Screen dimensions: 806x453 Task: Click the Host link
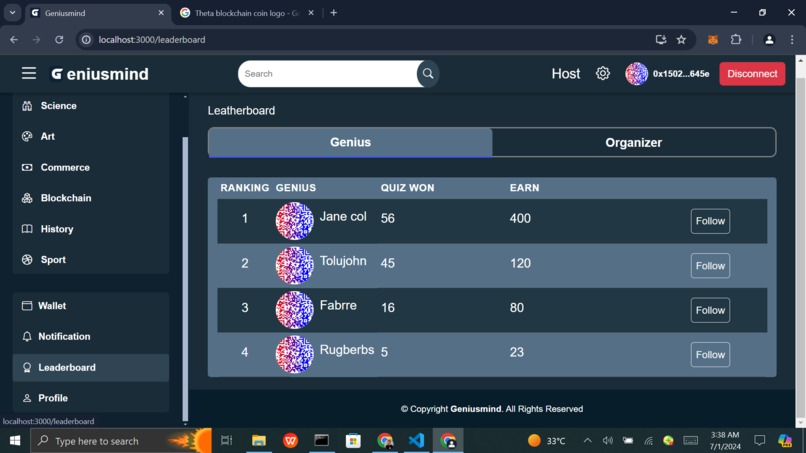[x=565, y=74]
